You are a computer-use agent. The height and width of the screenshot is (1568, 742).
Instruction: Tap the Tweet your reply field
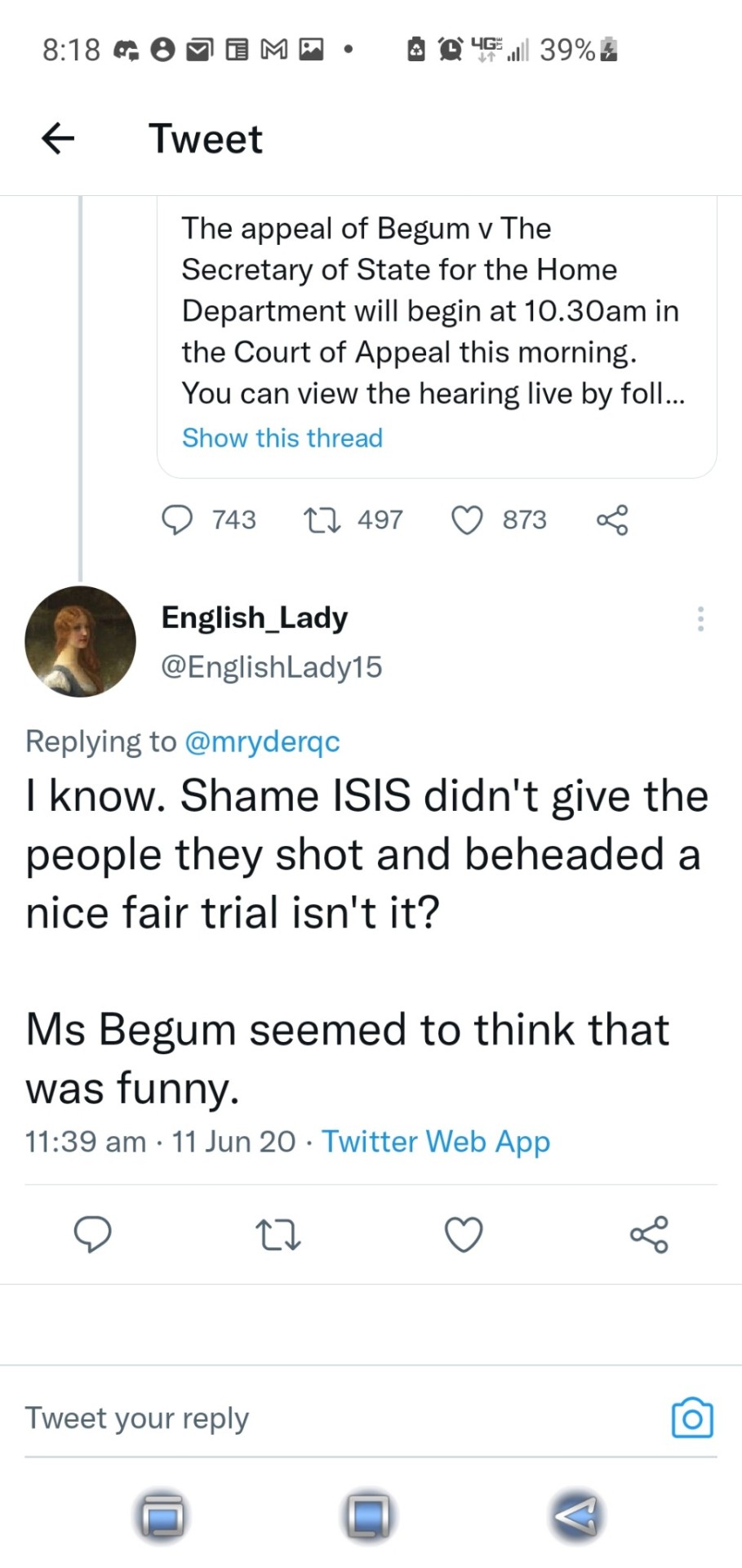pos(327,1418)
